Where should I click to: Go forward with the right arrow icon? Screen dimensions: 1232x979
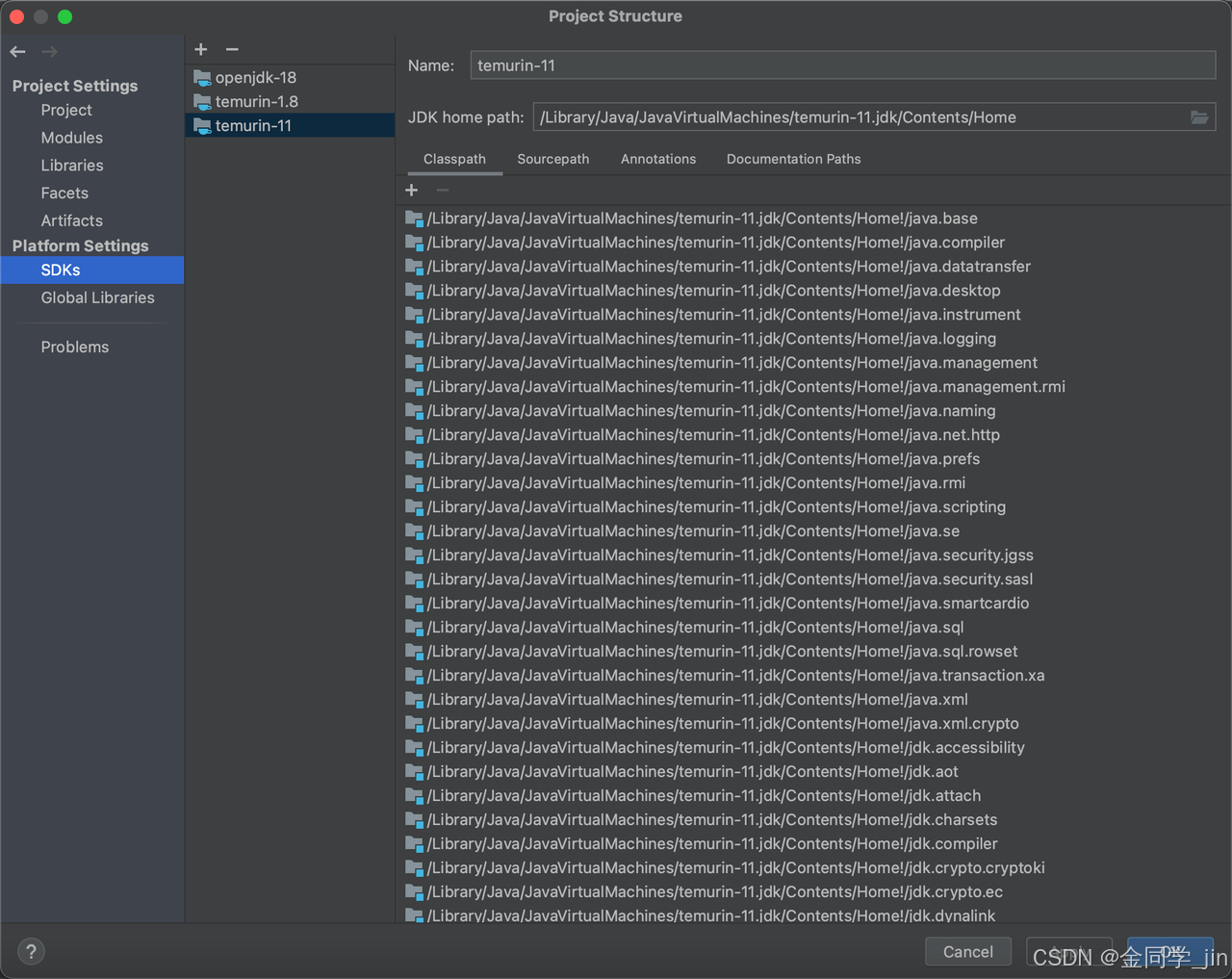(50, 52)
